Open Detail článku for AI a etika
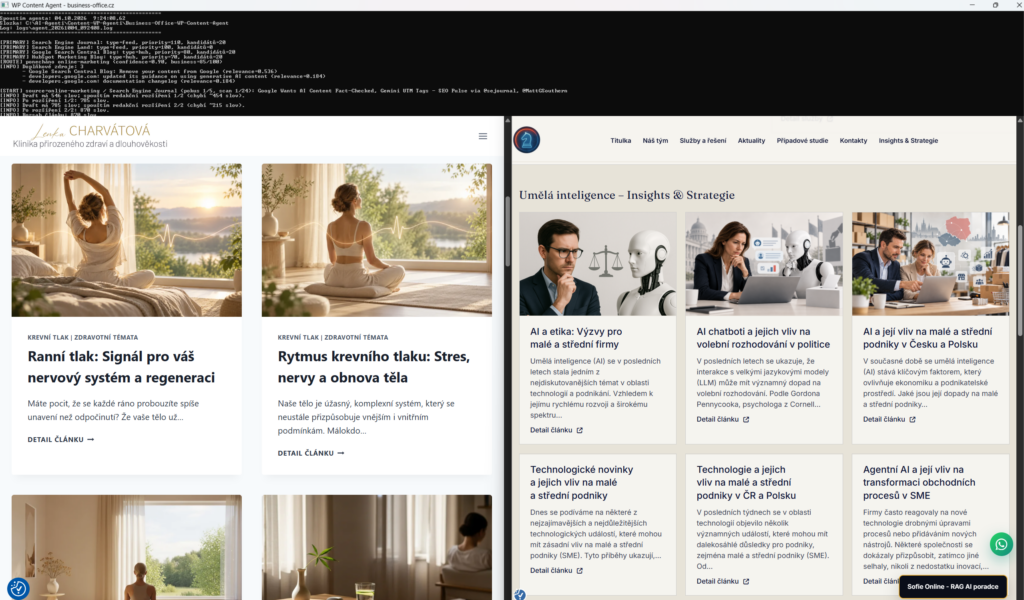 pos(556,430)
